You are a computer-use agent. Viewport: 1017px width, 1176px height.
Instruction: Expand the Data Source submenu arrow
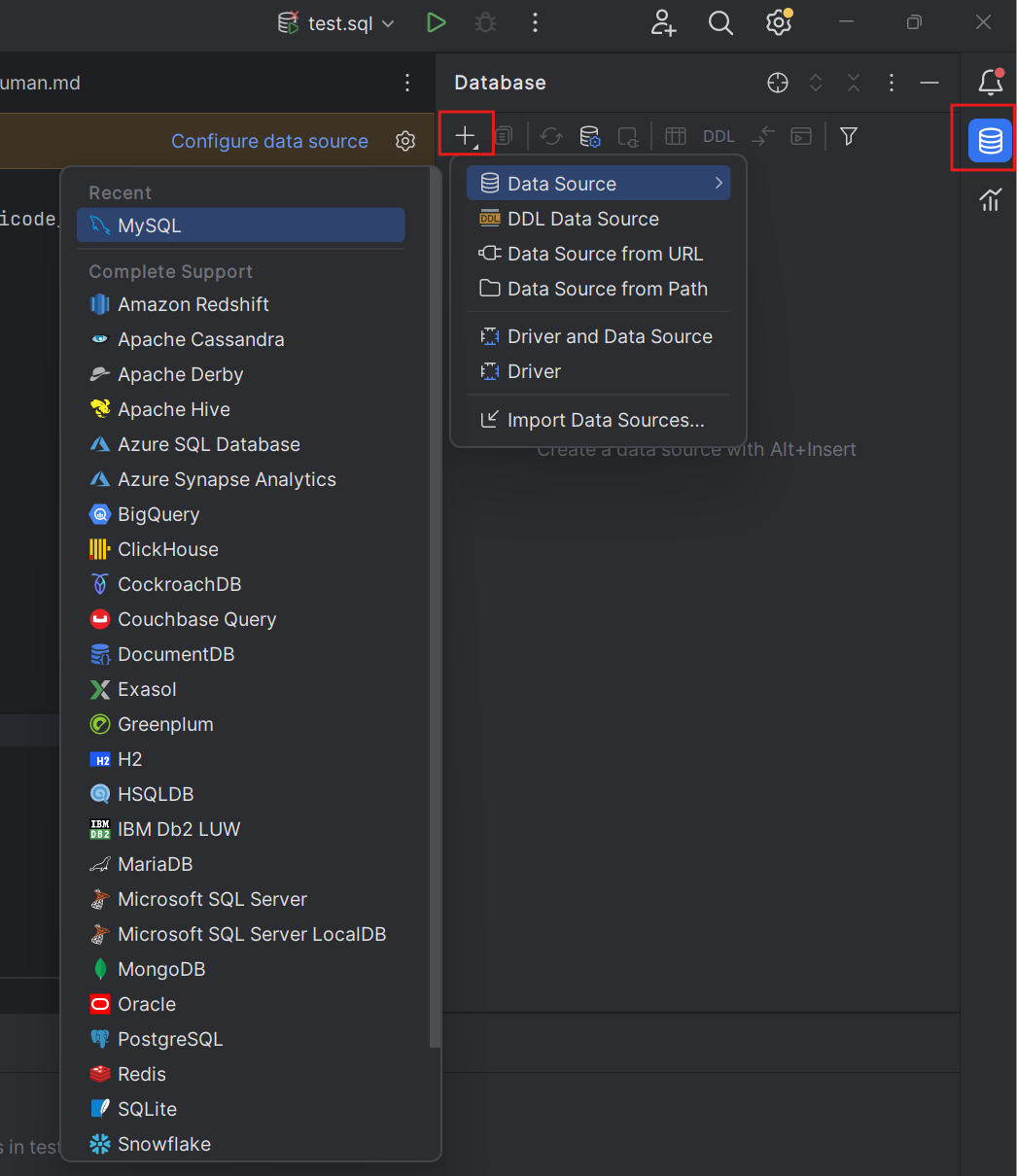coord(719,184)
